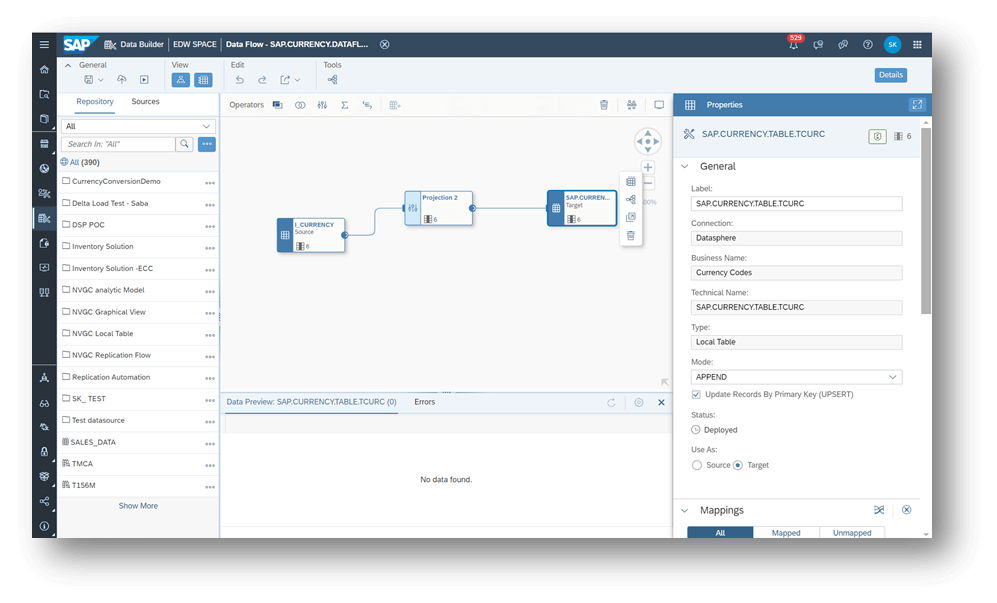Toggle full screen canvas view

point(659,105)
